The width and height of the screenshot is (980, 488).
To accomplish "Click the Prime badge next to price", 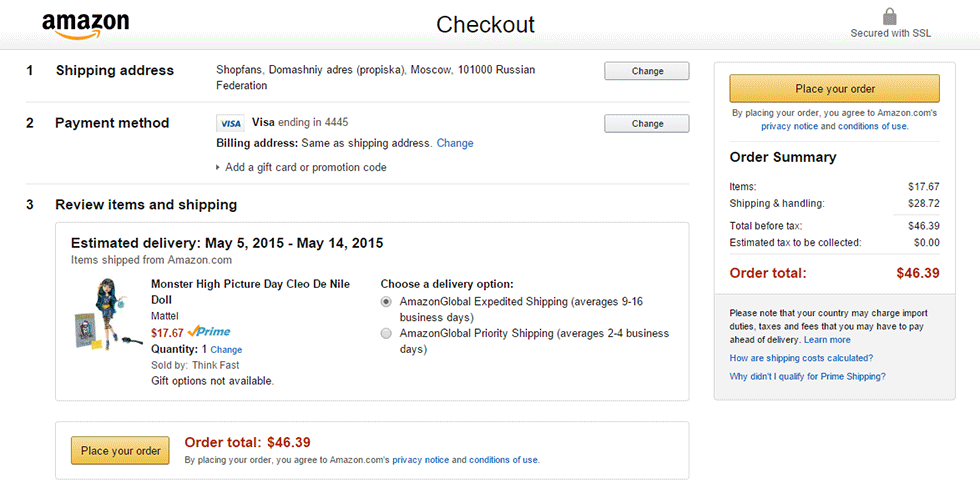I will [x=209, y=332].
